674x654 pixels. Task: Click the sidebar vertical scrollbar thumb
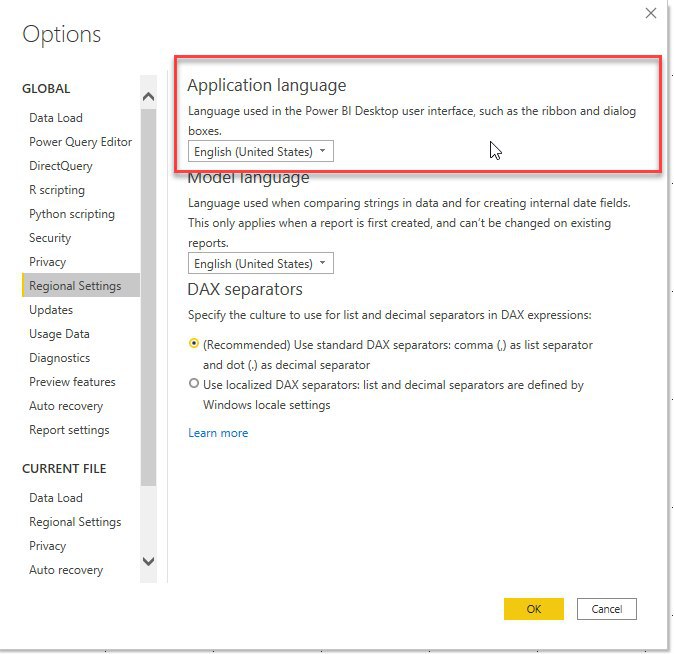[x=148, y=298]
